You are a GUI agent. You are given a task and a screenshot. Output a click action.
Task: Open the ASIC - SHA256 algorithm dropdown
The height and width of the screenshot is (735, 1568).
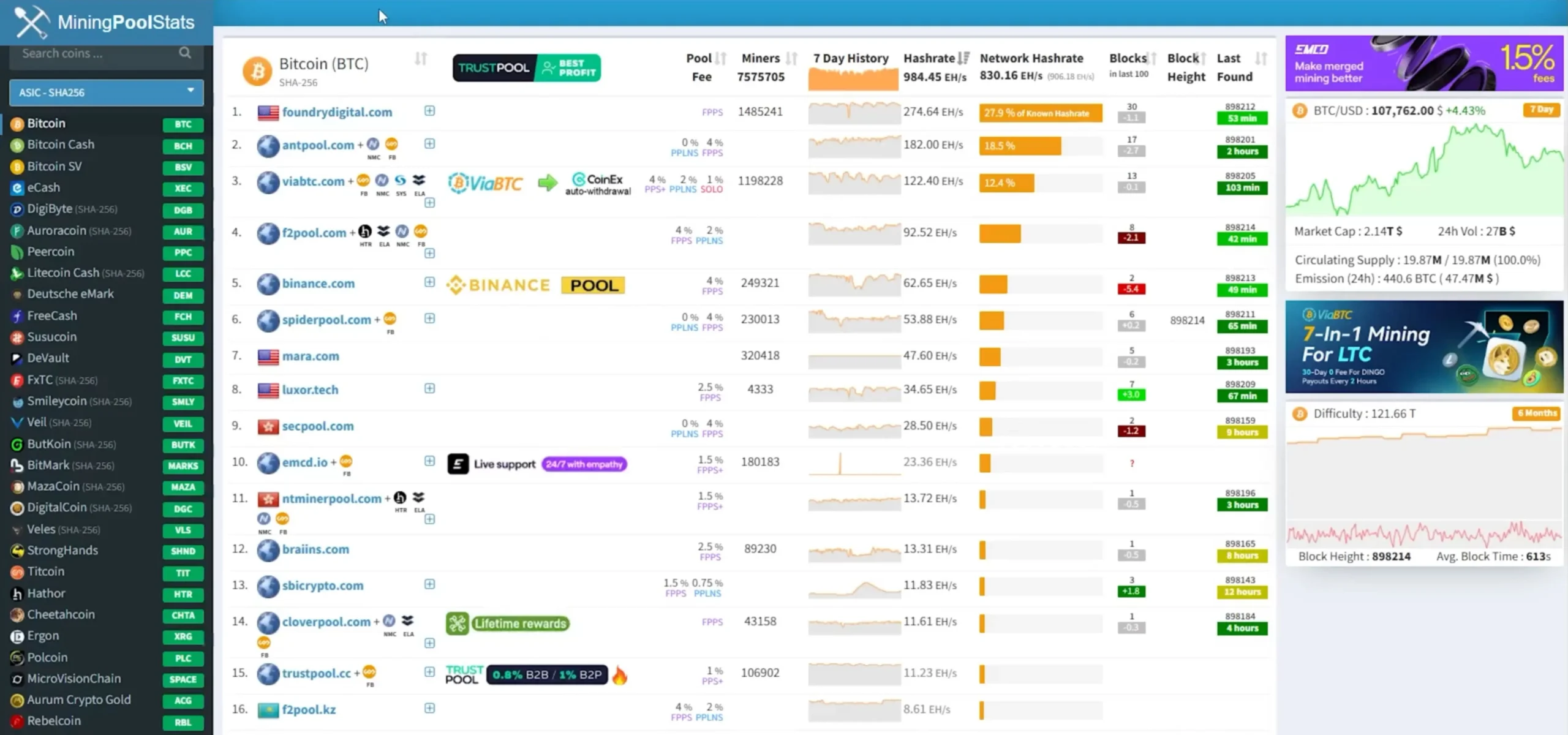[107, 92]
